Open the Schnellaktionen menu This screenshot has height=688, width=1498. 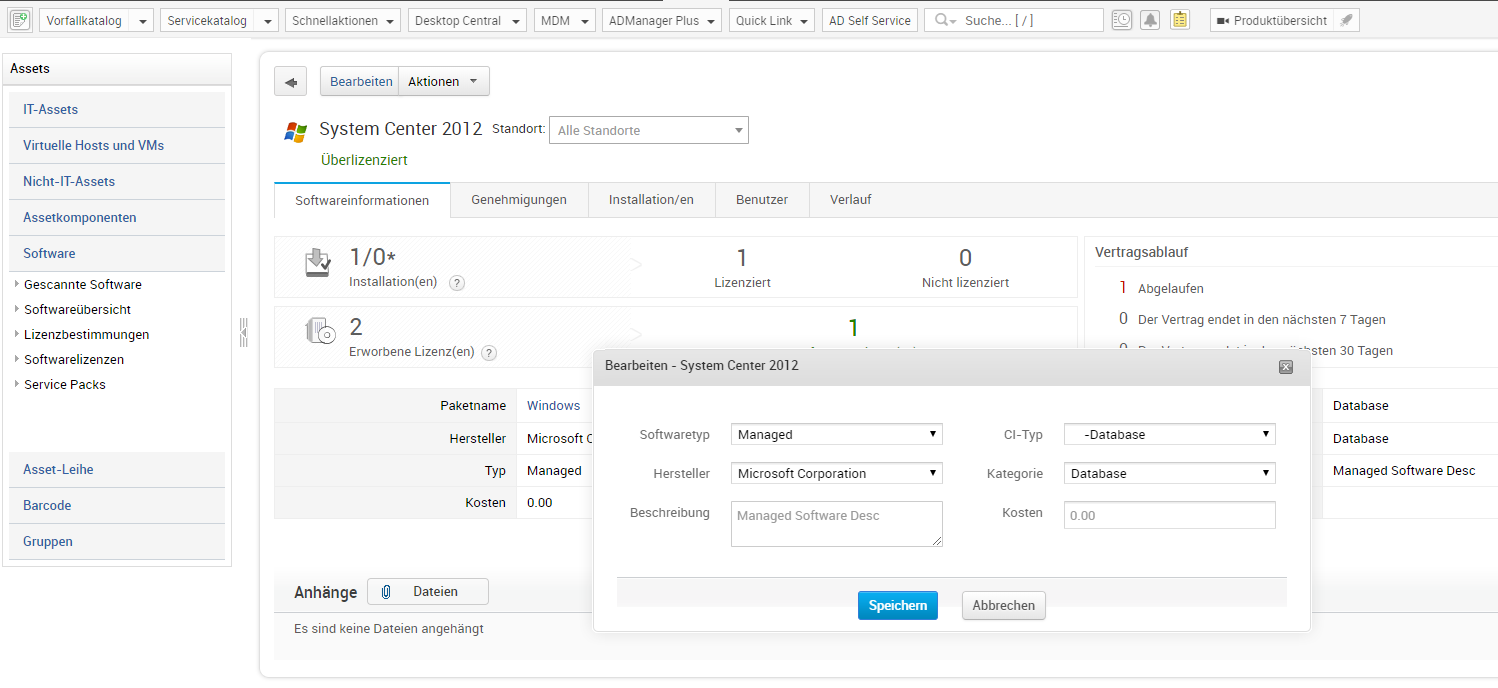tap(342, 21)
